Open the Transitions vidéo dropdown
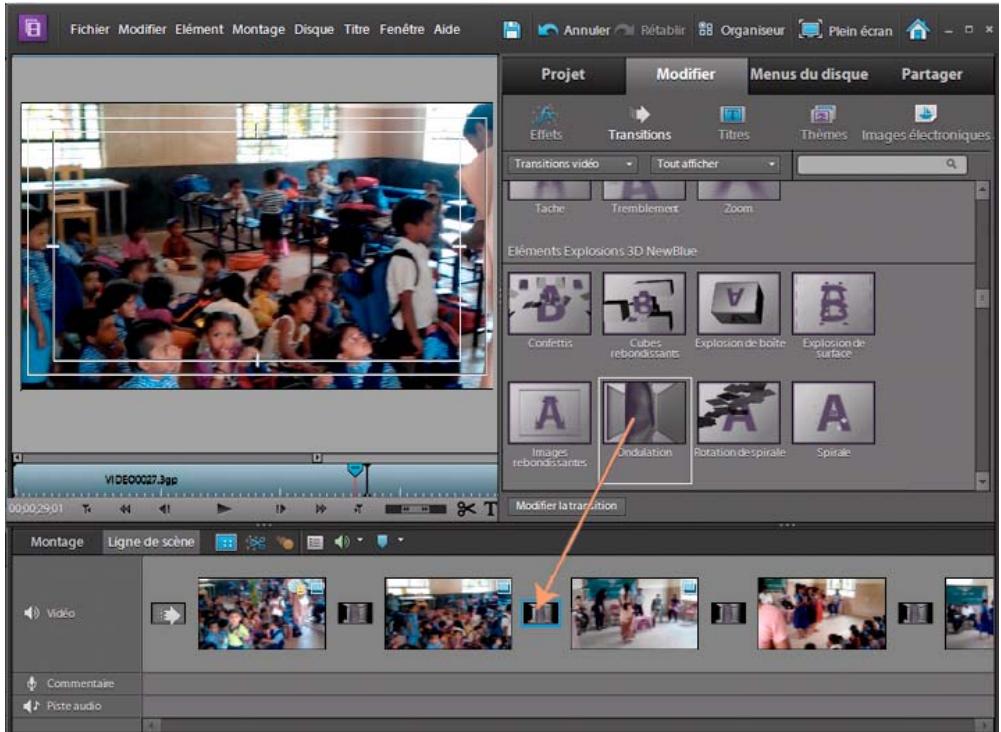Viewport: 1001px width, 732px height. (570, 161)
